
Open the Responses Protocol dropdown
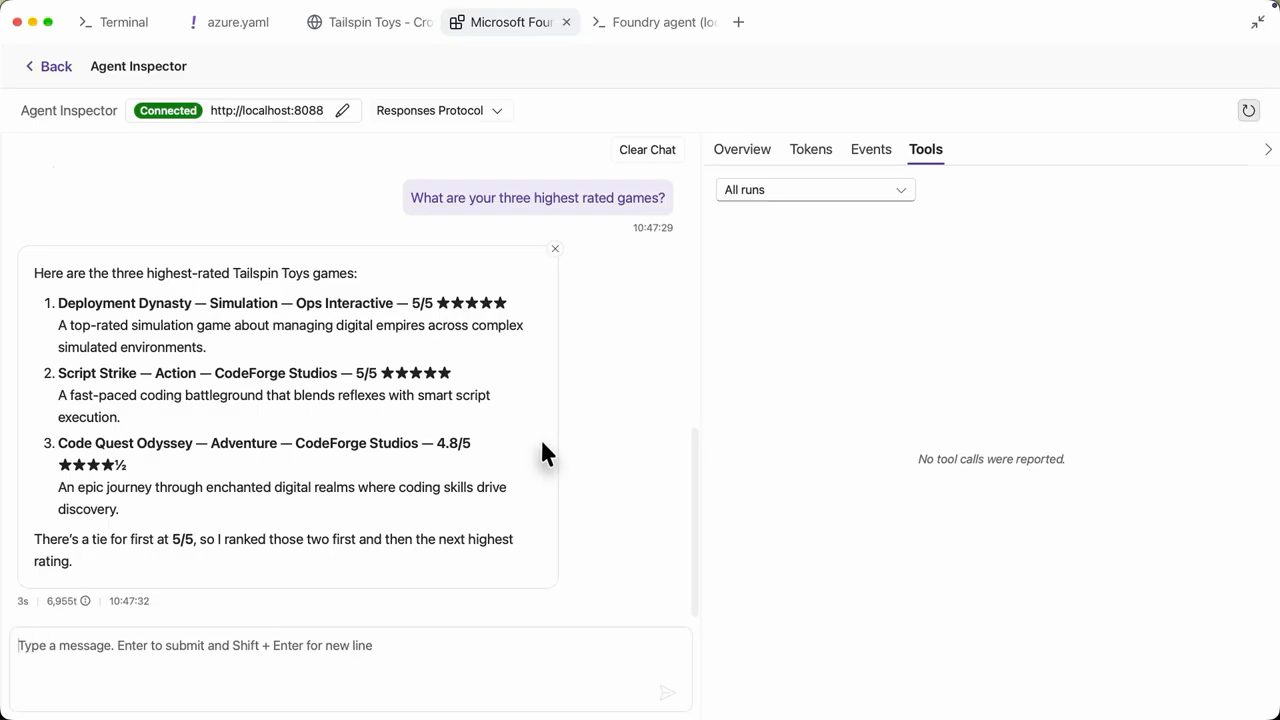pos(439,111)
